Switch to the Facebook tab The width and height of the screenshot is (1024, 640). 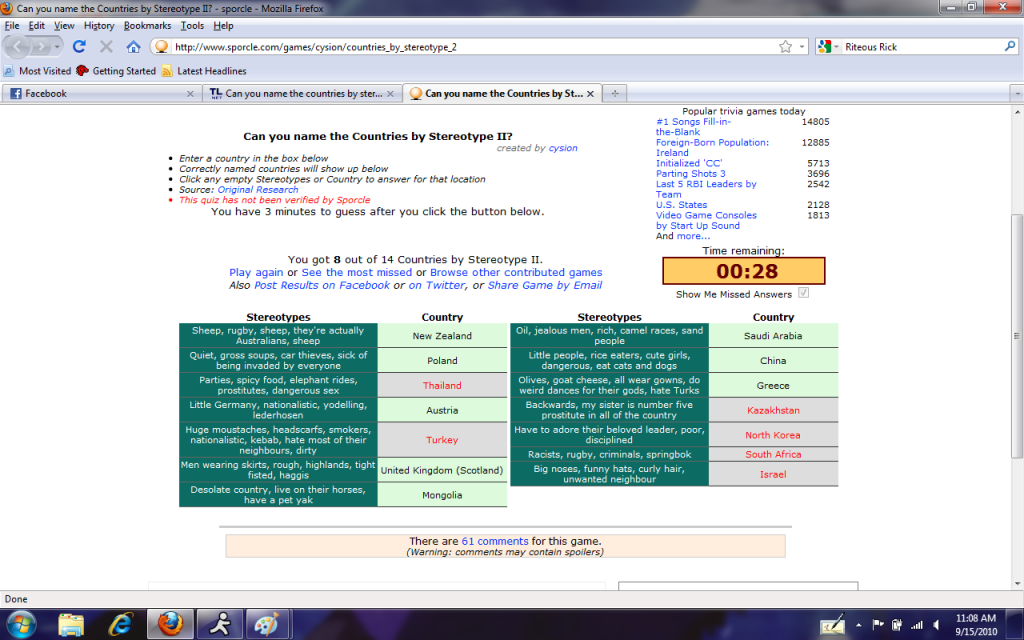pos(100,93)
